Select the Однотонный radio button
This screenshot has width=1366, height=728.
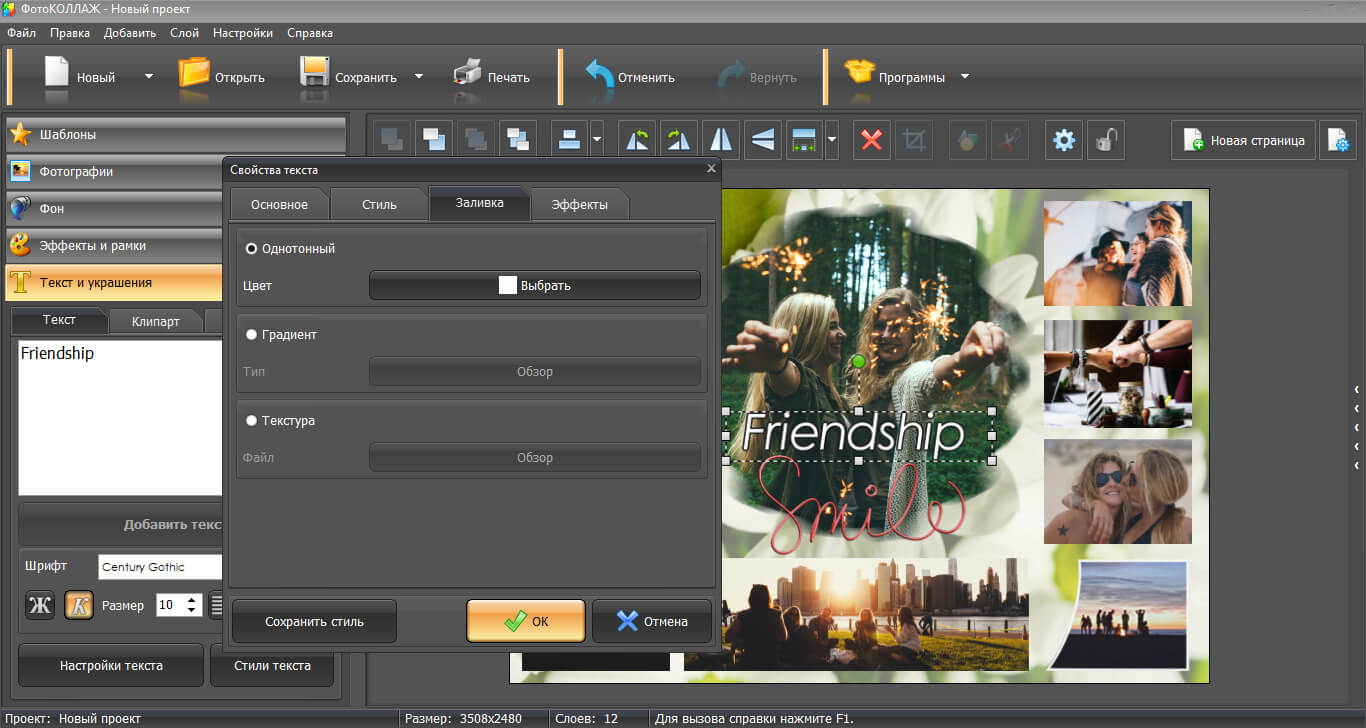click(x=251, y=249)
